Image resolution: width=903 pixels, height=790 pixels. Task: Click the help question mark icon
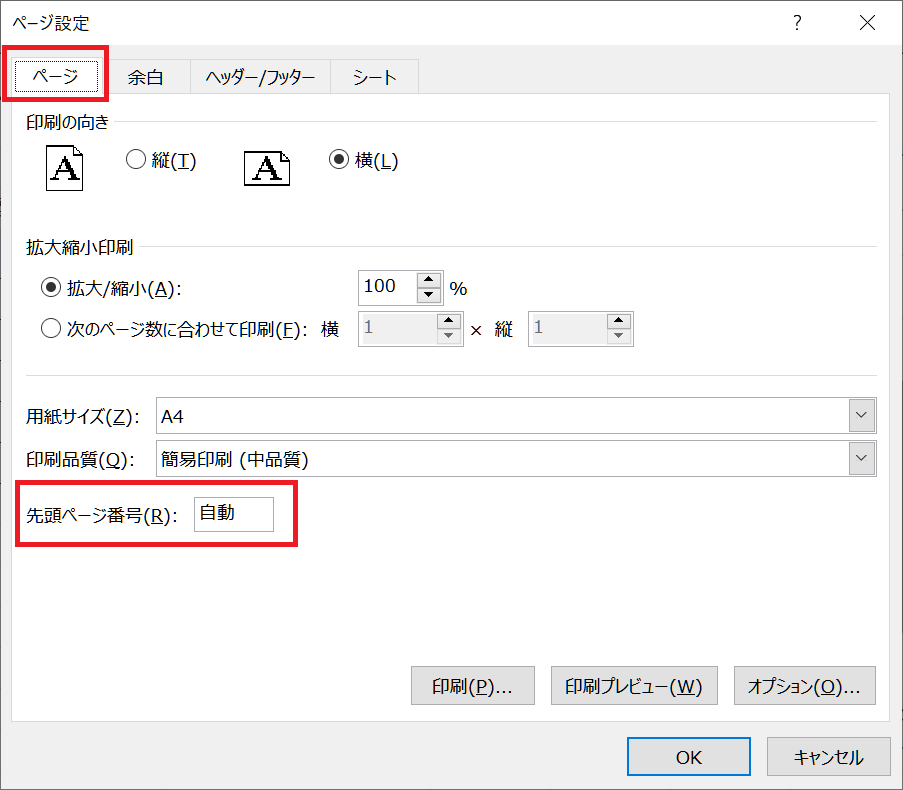coord(797,22)
